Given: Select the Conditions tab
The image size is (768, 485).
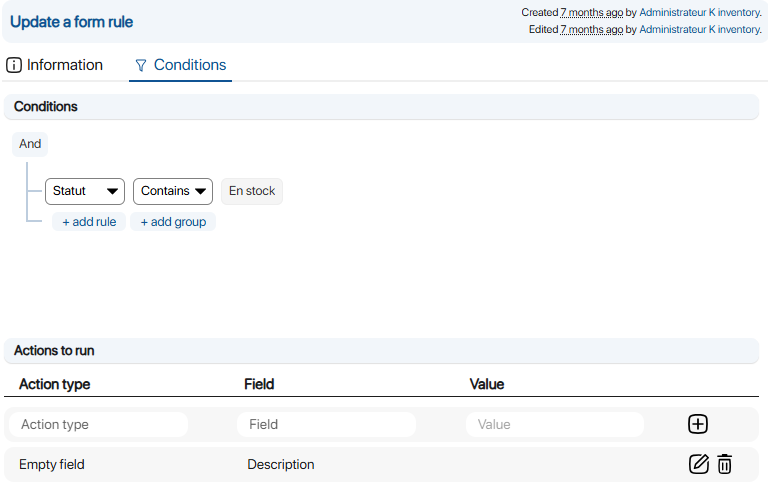Looking at the screenshot, I should pos(180,65).
